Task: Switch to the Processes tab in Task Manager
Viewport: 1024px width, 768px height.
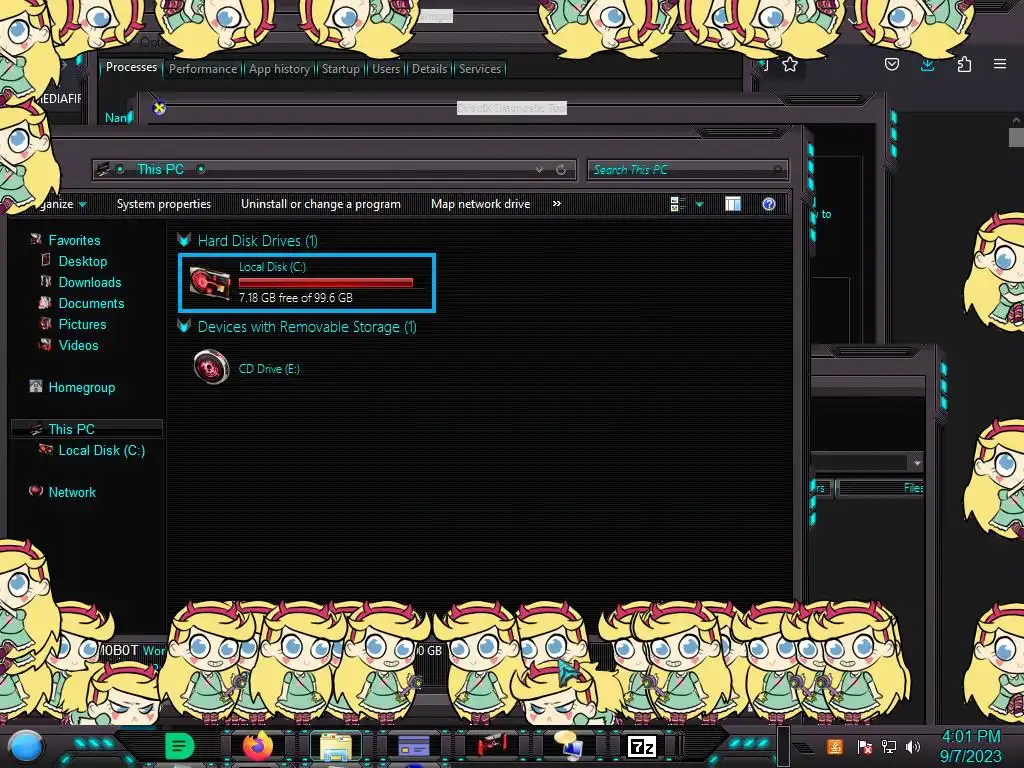Action: [x=131, y=67]
